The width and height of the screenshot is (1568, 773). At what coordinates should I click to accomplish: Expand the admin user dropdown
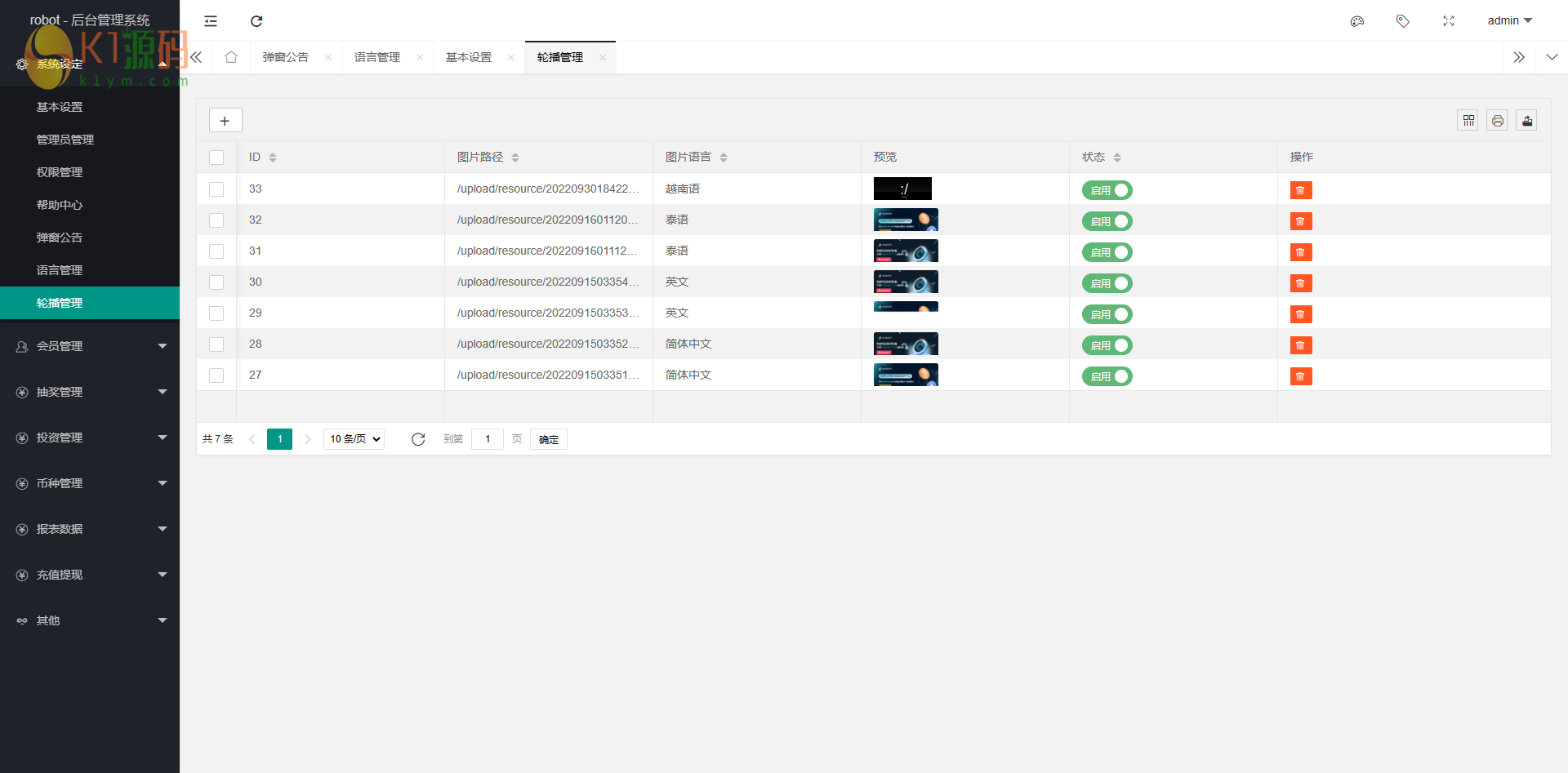pos(1509,21)
